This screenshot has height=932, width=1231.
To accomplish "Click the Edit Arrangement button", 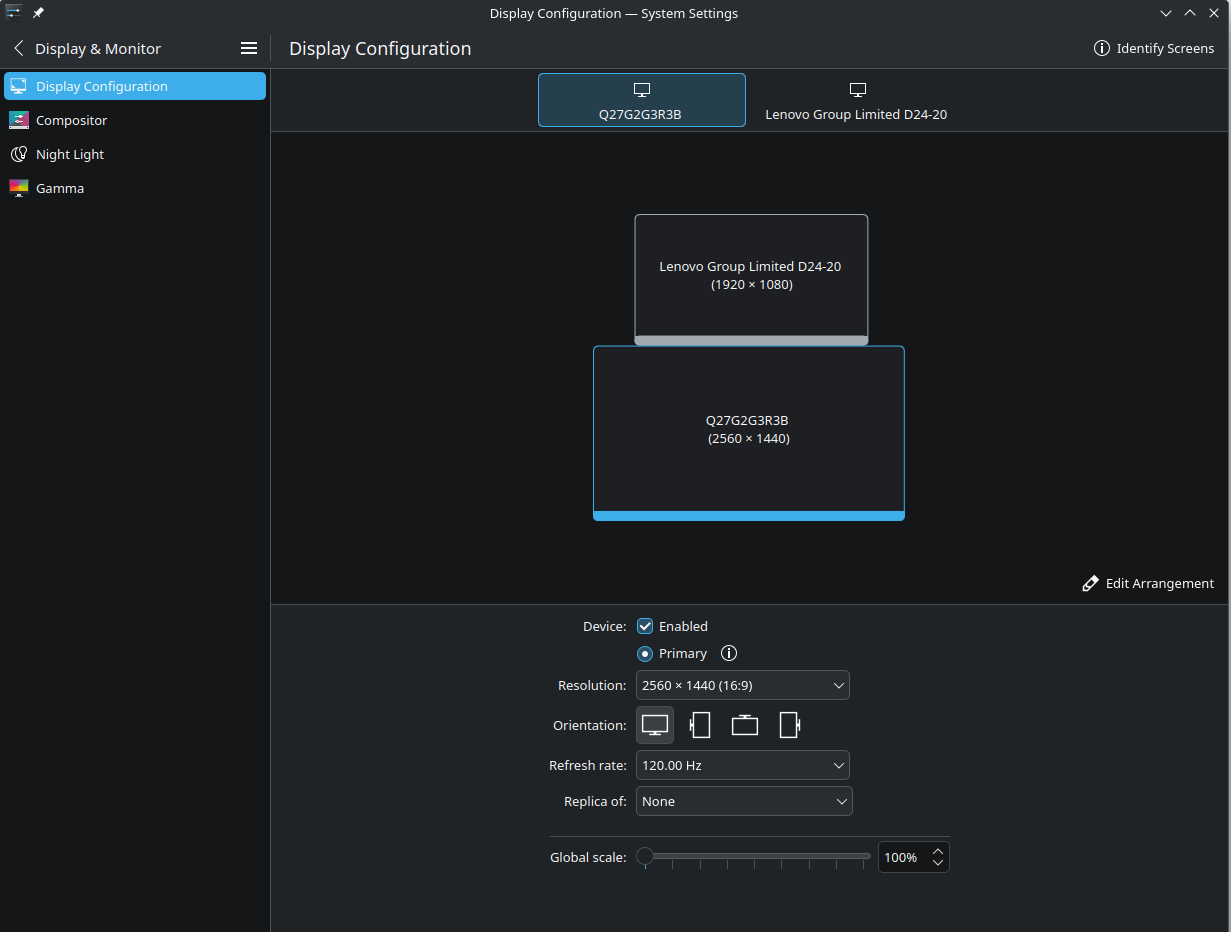I will pos(1148,583).
